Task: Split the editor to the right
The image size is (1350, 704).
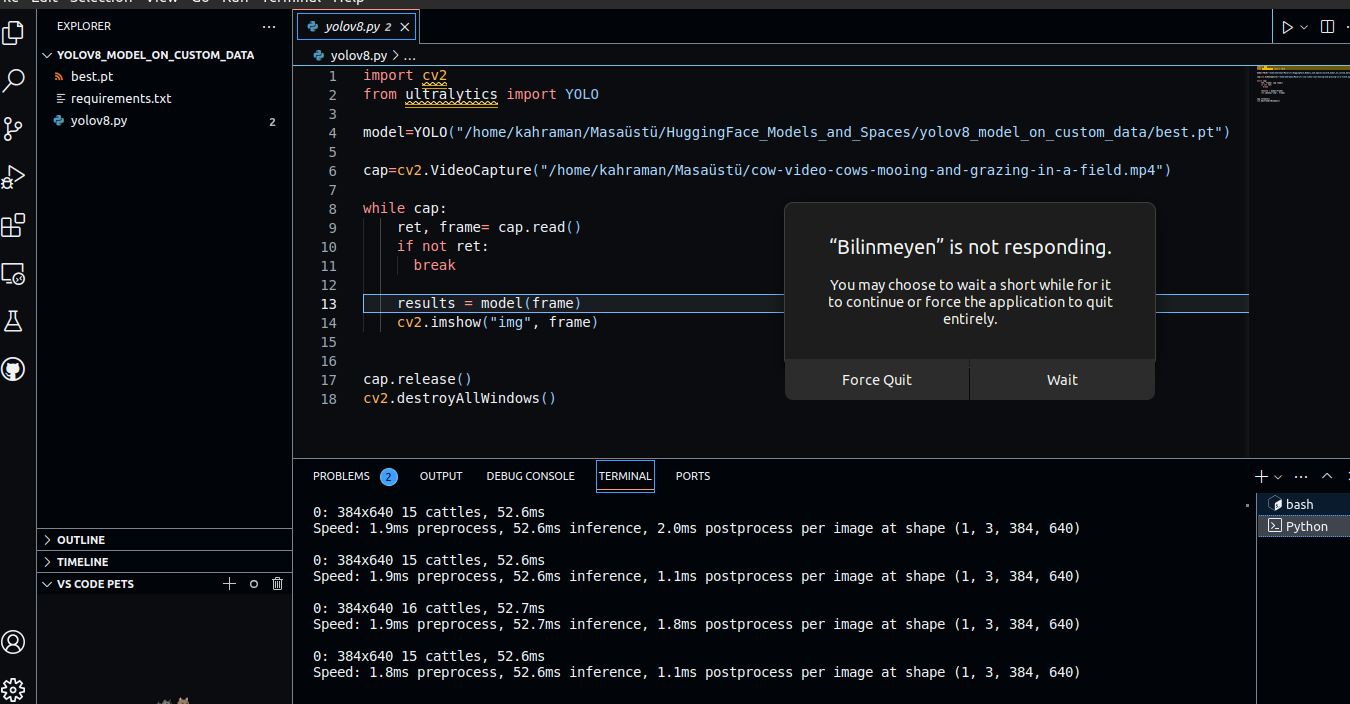Action: pos(1327,27)
